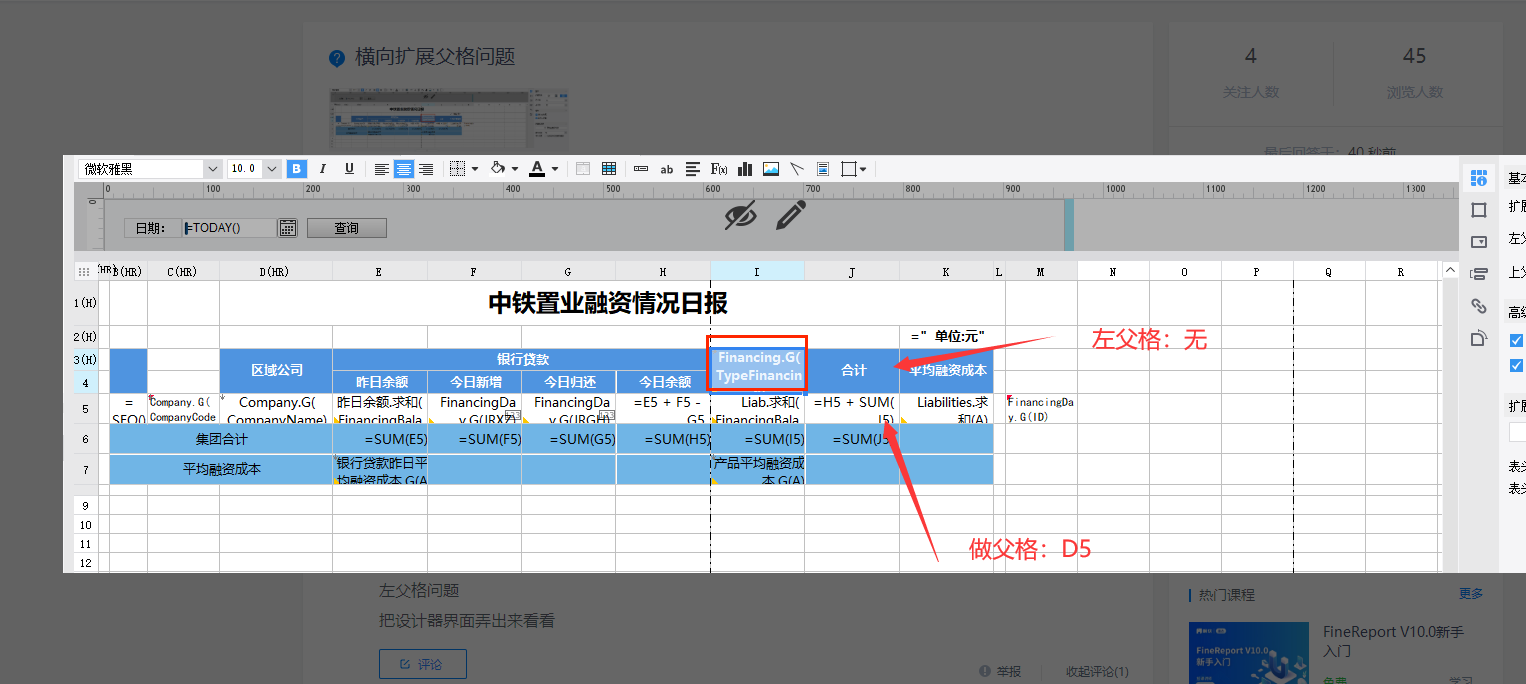This screenshot has height=684, width=1526.
Task: Toggle bold formatting in the designer toolbar
Action: 297,169
